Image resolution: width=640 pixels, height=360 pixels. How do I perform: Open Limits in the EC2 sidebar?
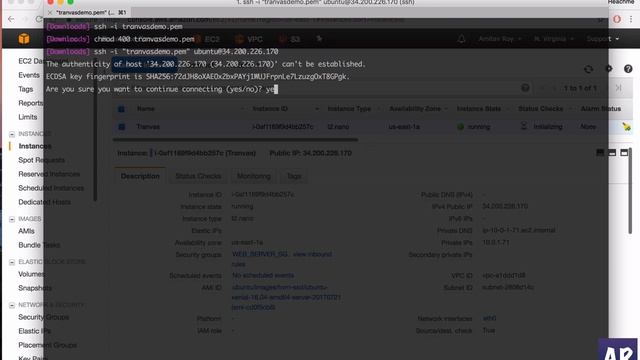click(x=28, y=117)
